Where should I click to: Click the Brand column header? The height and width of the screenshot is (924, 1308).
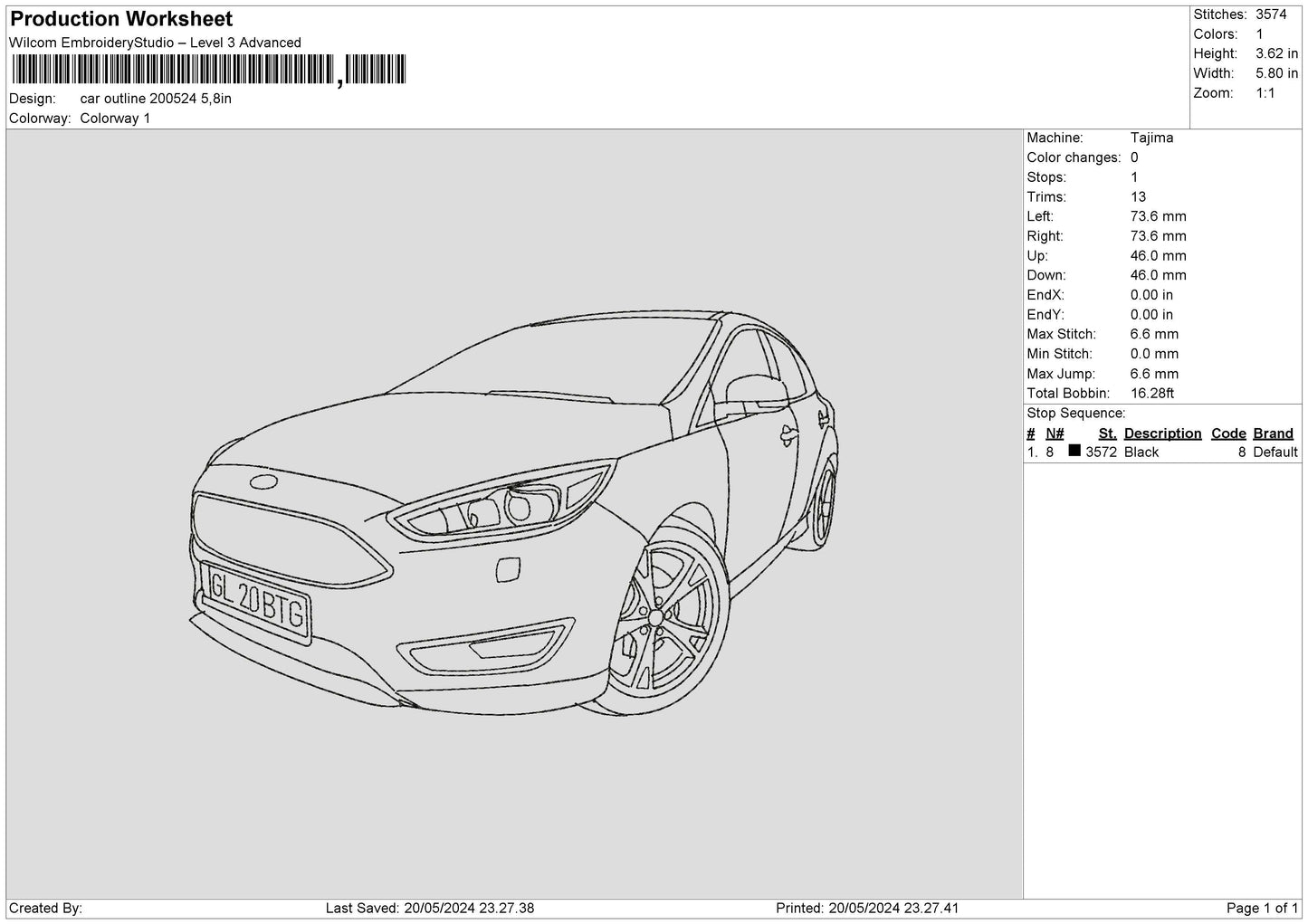[x=1273, y=433]
